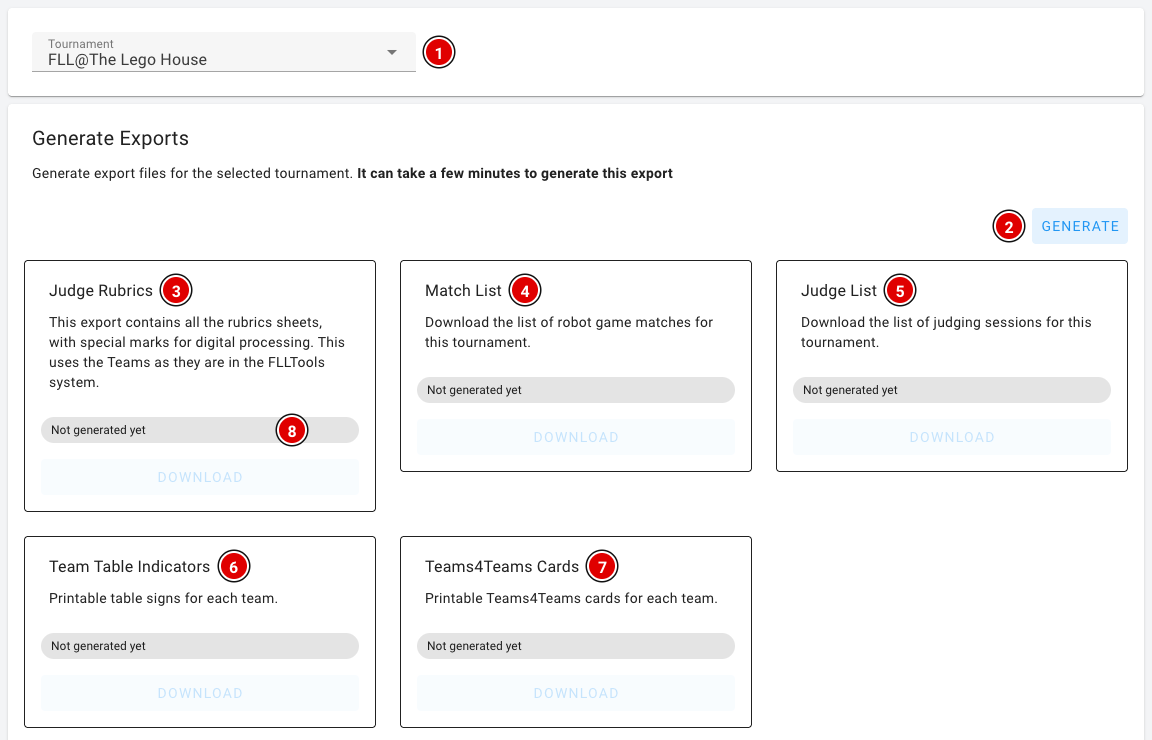Click the dropdown arrow beside FLL@The Lego House
This screenshot has height=740, width=1152.
pos(392,52)
